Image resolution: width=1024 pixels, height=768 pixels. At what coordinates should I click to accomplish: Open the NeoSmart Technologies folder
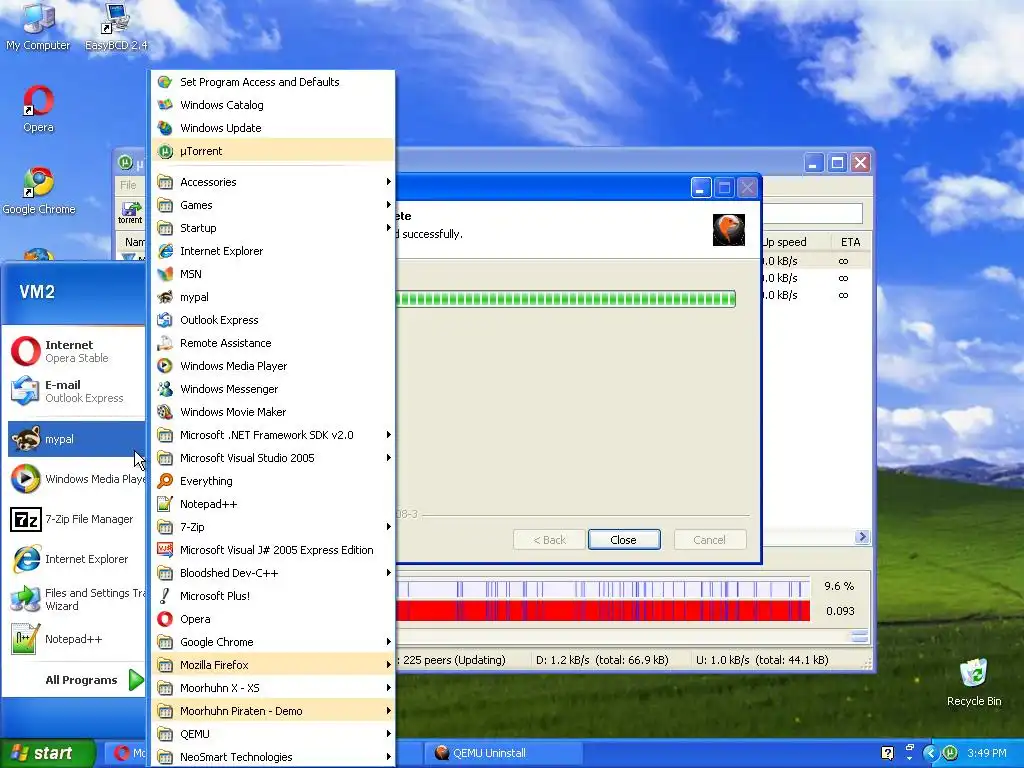(x=273, y=757)
